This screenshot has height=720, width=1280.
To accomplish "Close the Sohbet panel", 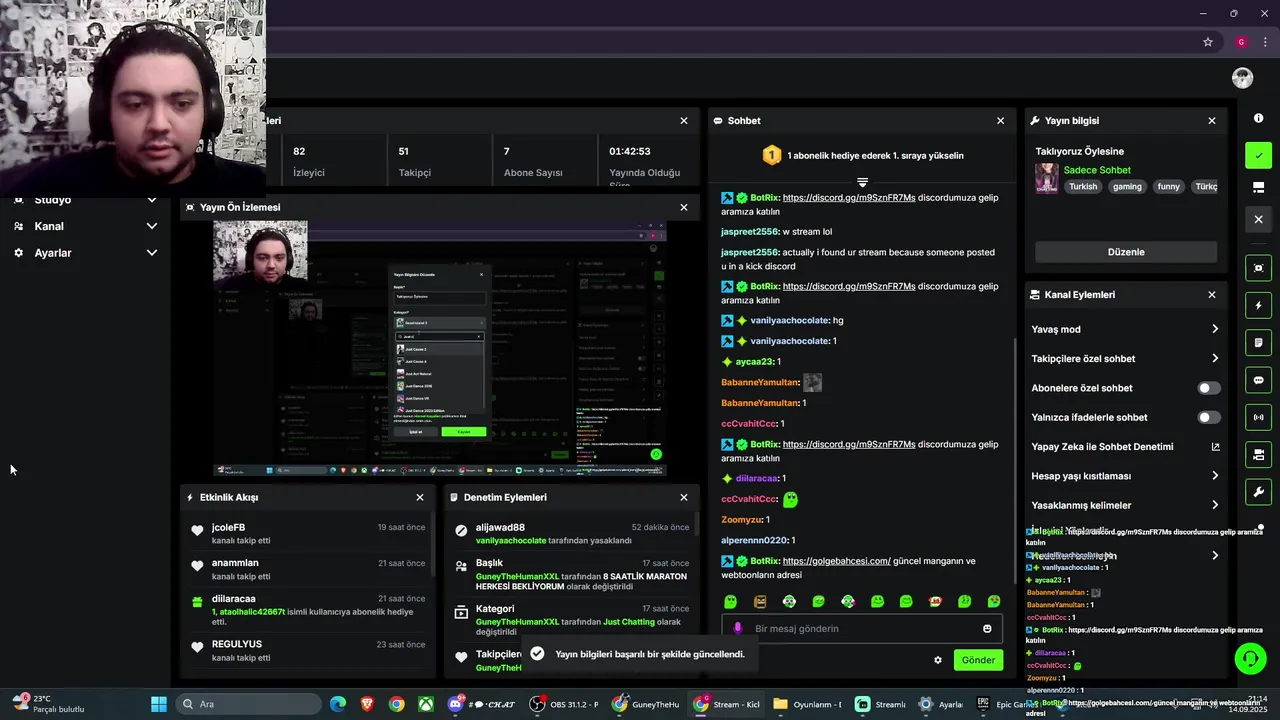I will (1000, 121).
